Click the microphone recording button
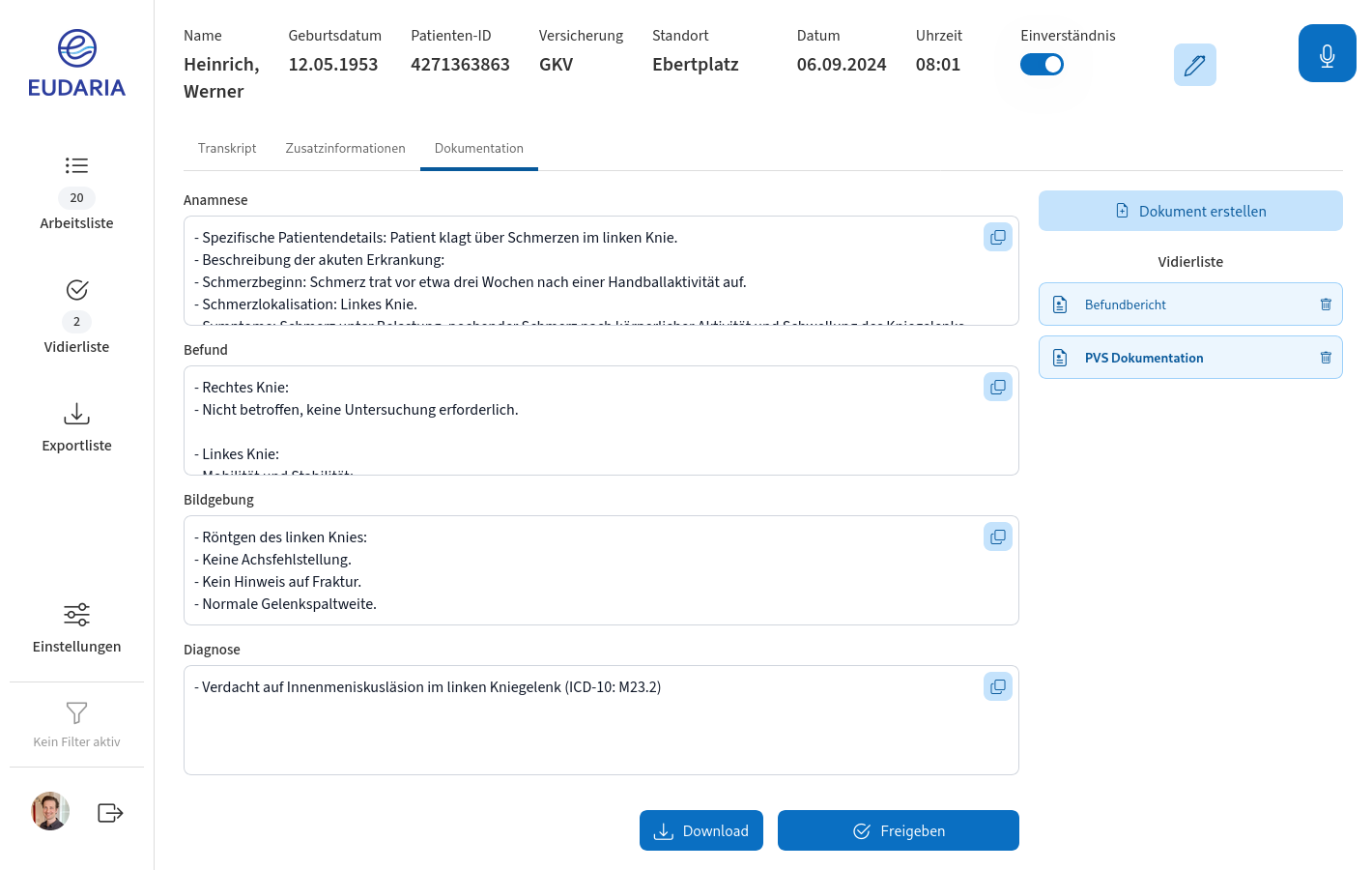Screen dimensions: 1372x870 pos(1327,54)
